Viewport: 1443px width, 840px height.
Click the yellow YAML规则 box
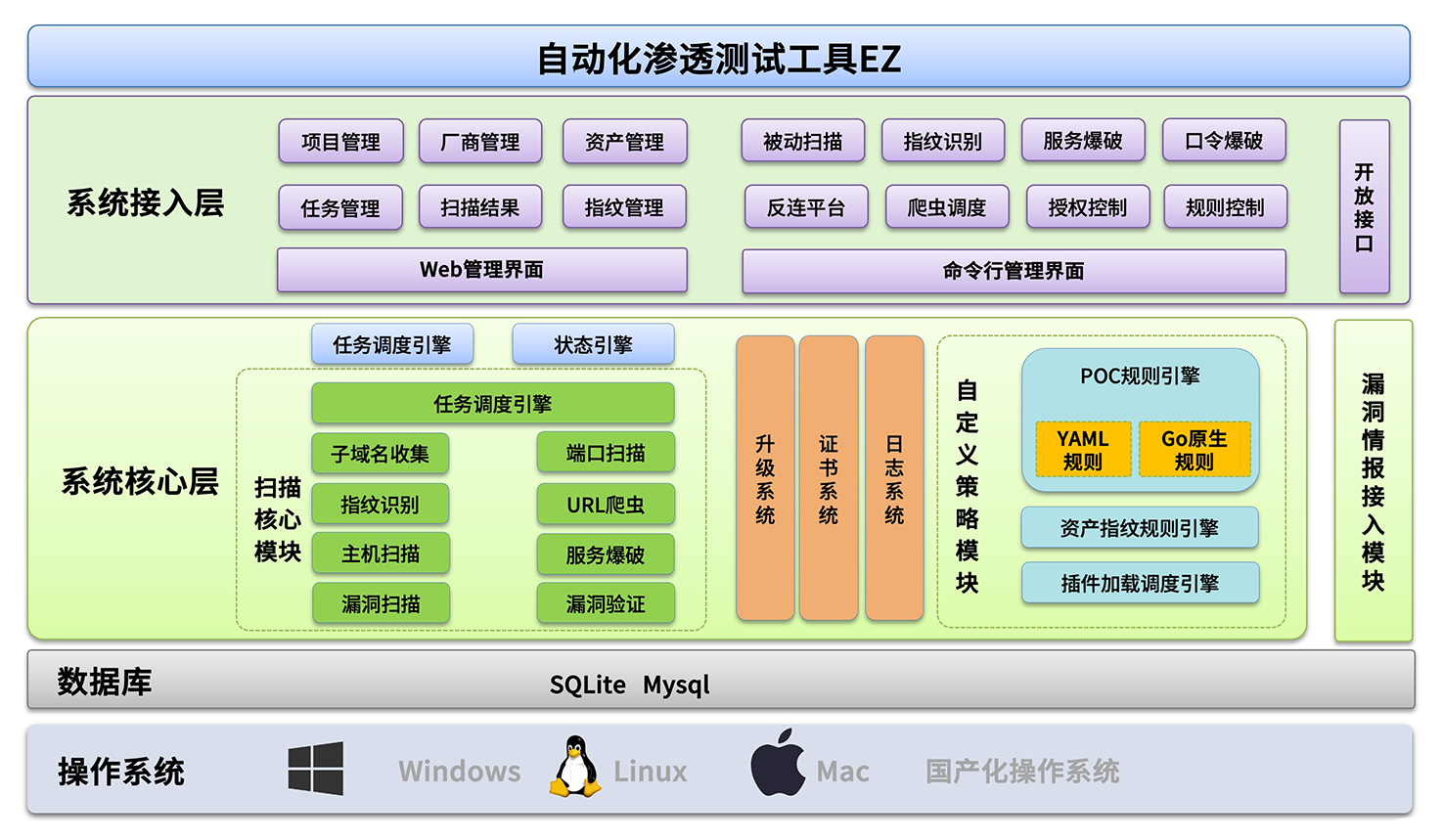point(1083,450)
